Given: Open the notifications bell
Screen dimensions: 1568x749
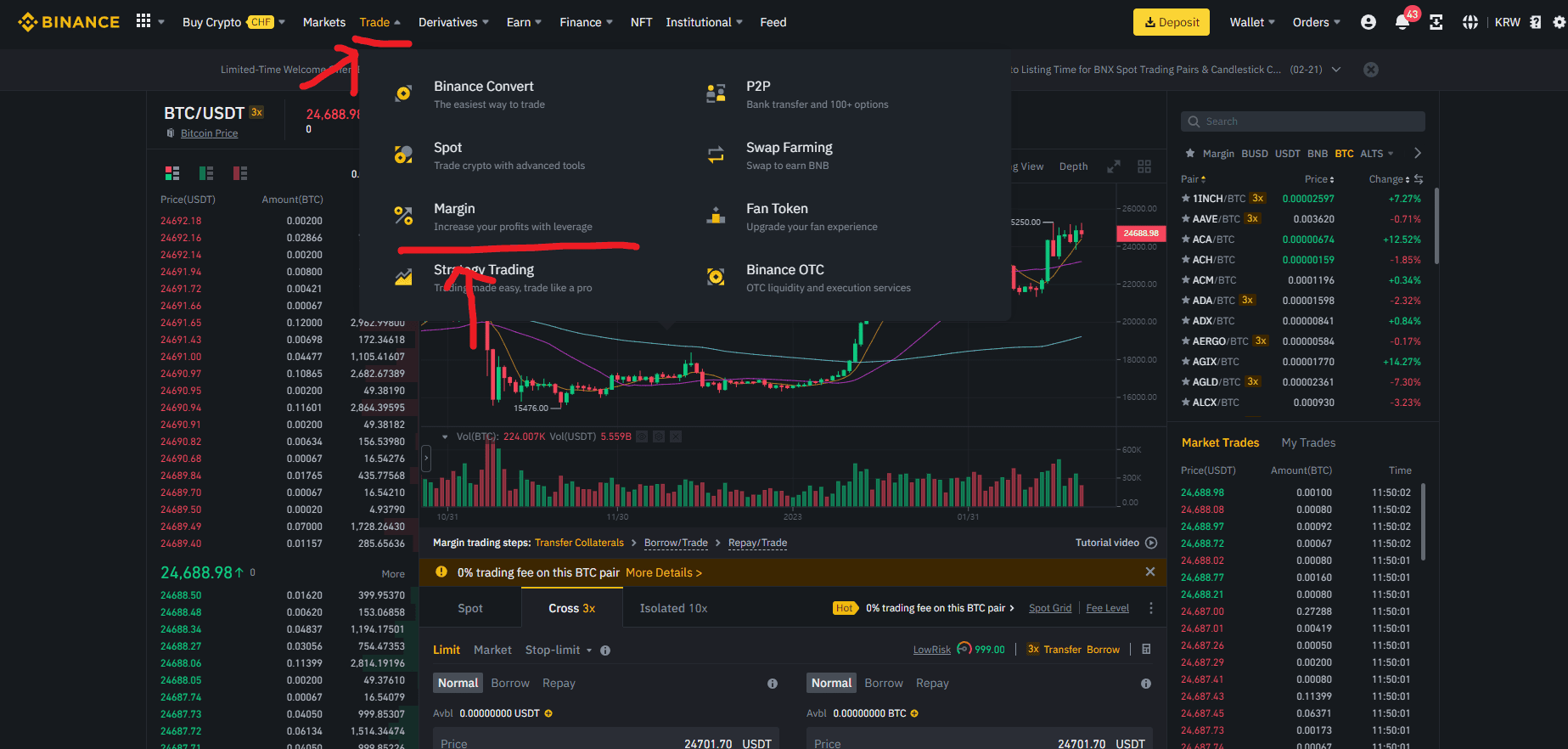Looking at the screenshot, I should coord(1402,23).
